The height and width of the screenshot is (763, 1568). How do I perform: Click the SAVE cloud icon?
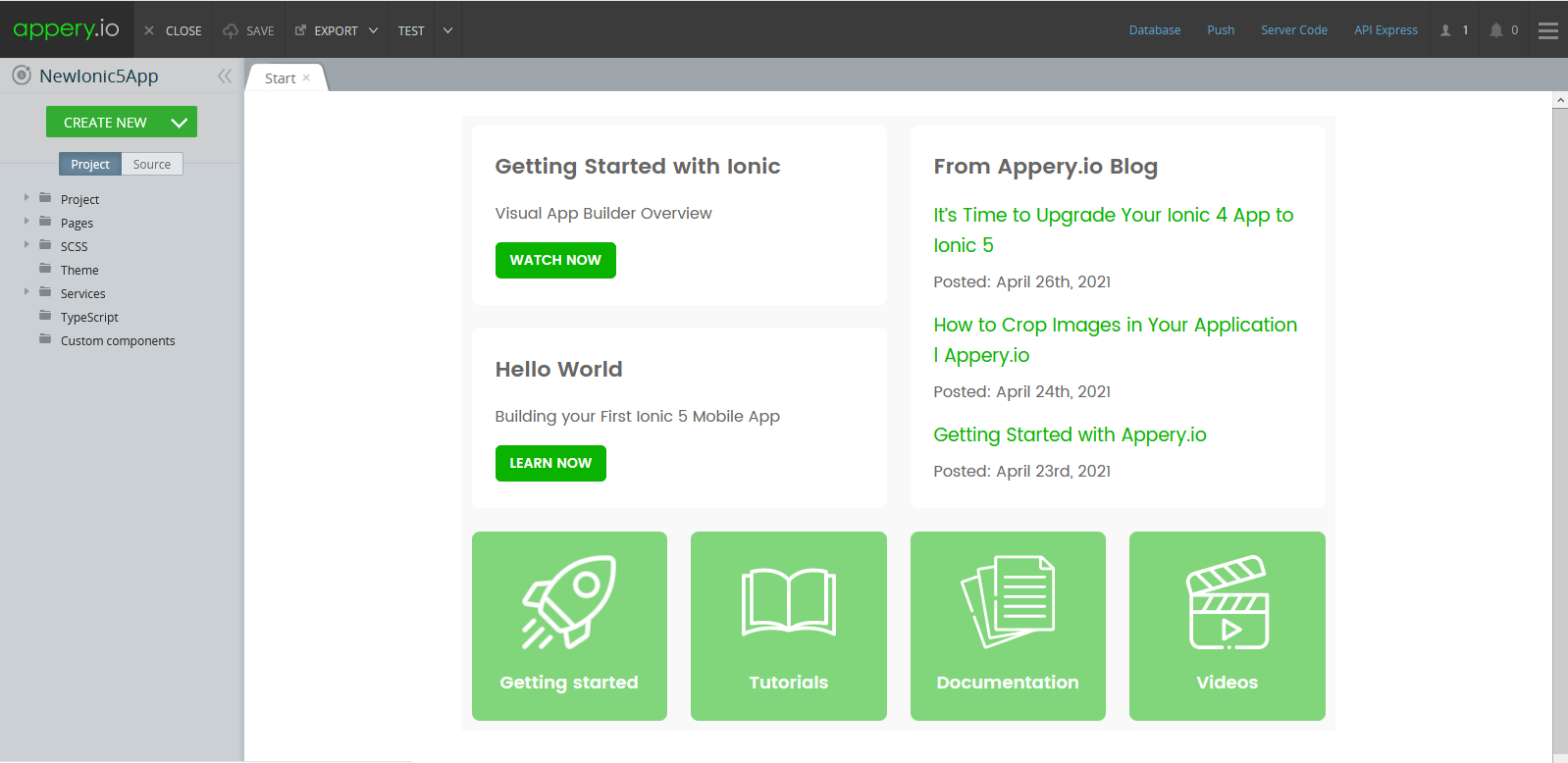coord(231,30)
